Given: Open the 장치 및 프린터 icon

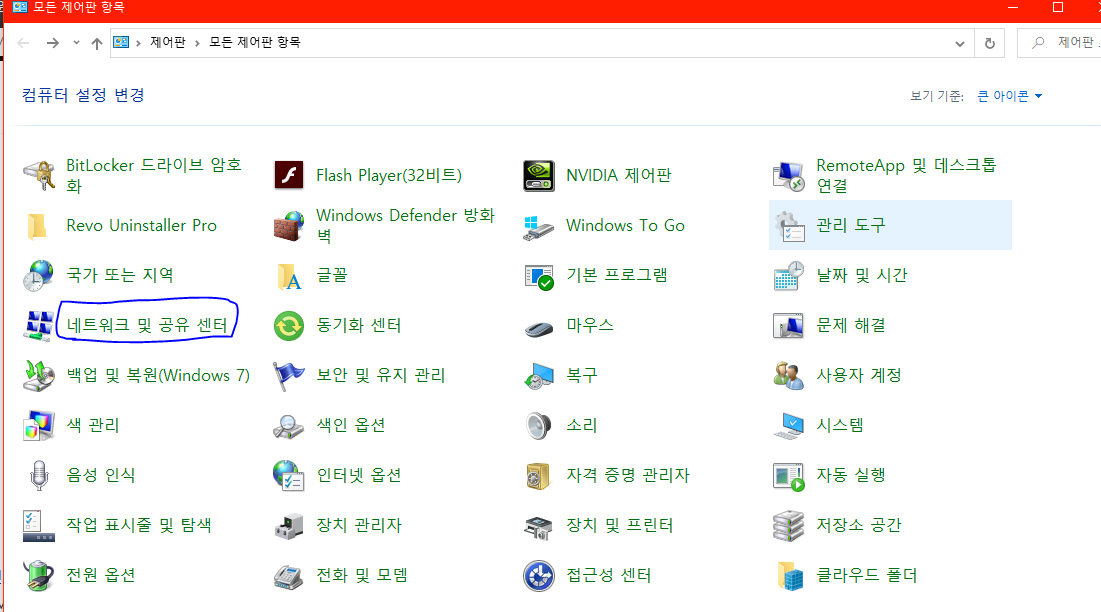Looking at the screenshot, I should [x=539, y=528].
